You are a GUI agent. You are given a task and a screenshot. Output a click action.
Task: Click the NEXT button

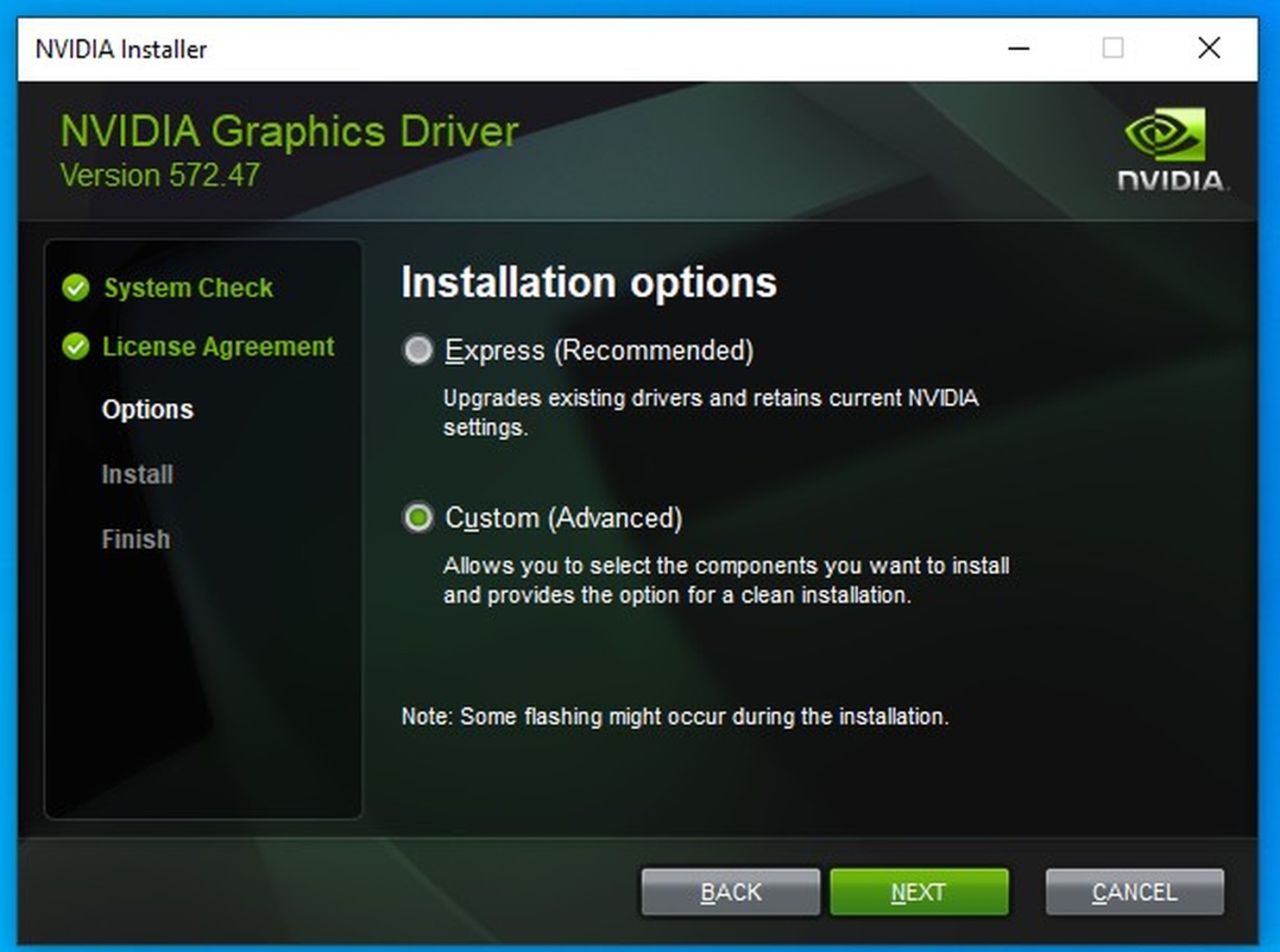918,892
